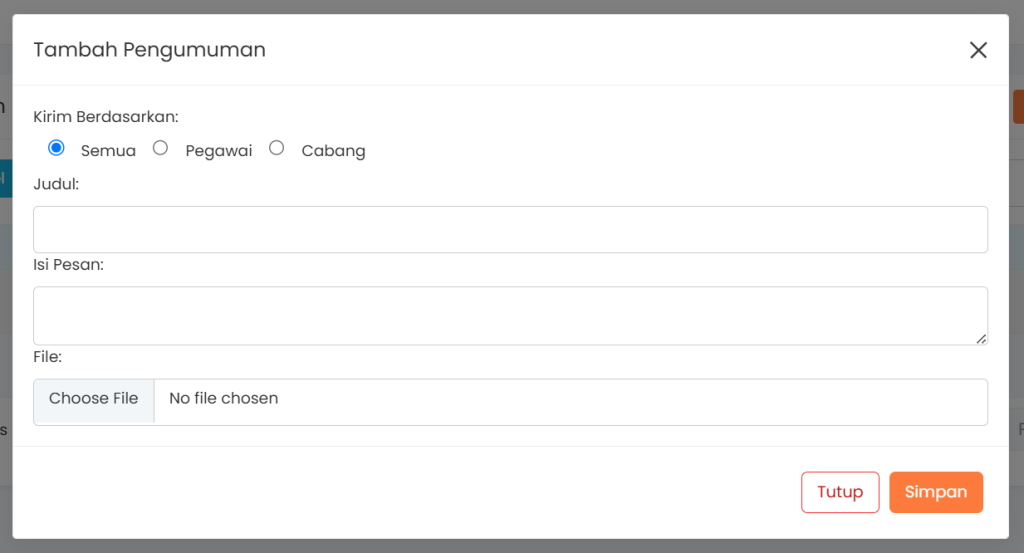Click the Judul field label

pos(56,184)
